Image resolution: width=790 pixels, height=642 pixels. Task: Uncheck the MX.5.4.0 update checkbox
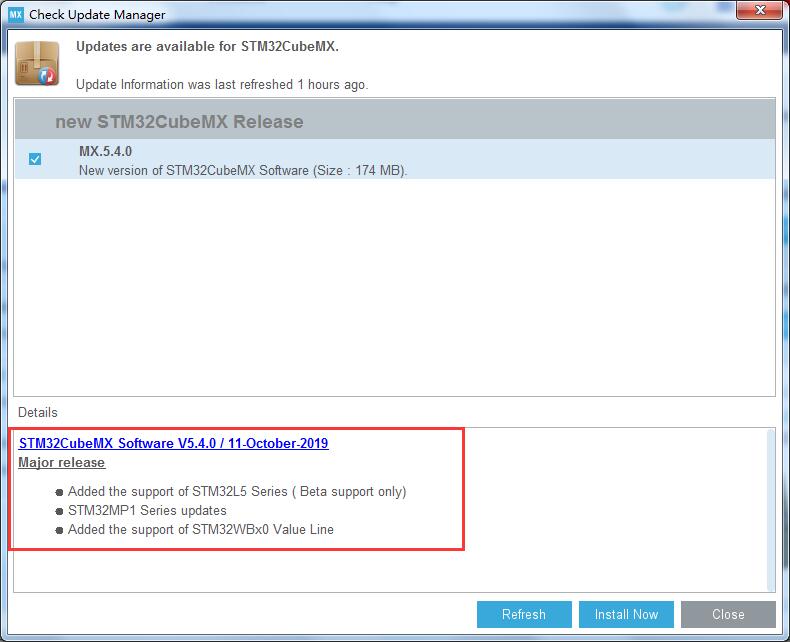tap(35, 159)
